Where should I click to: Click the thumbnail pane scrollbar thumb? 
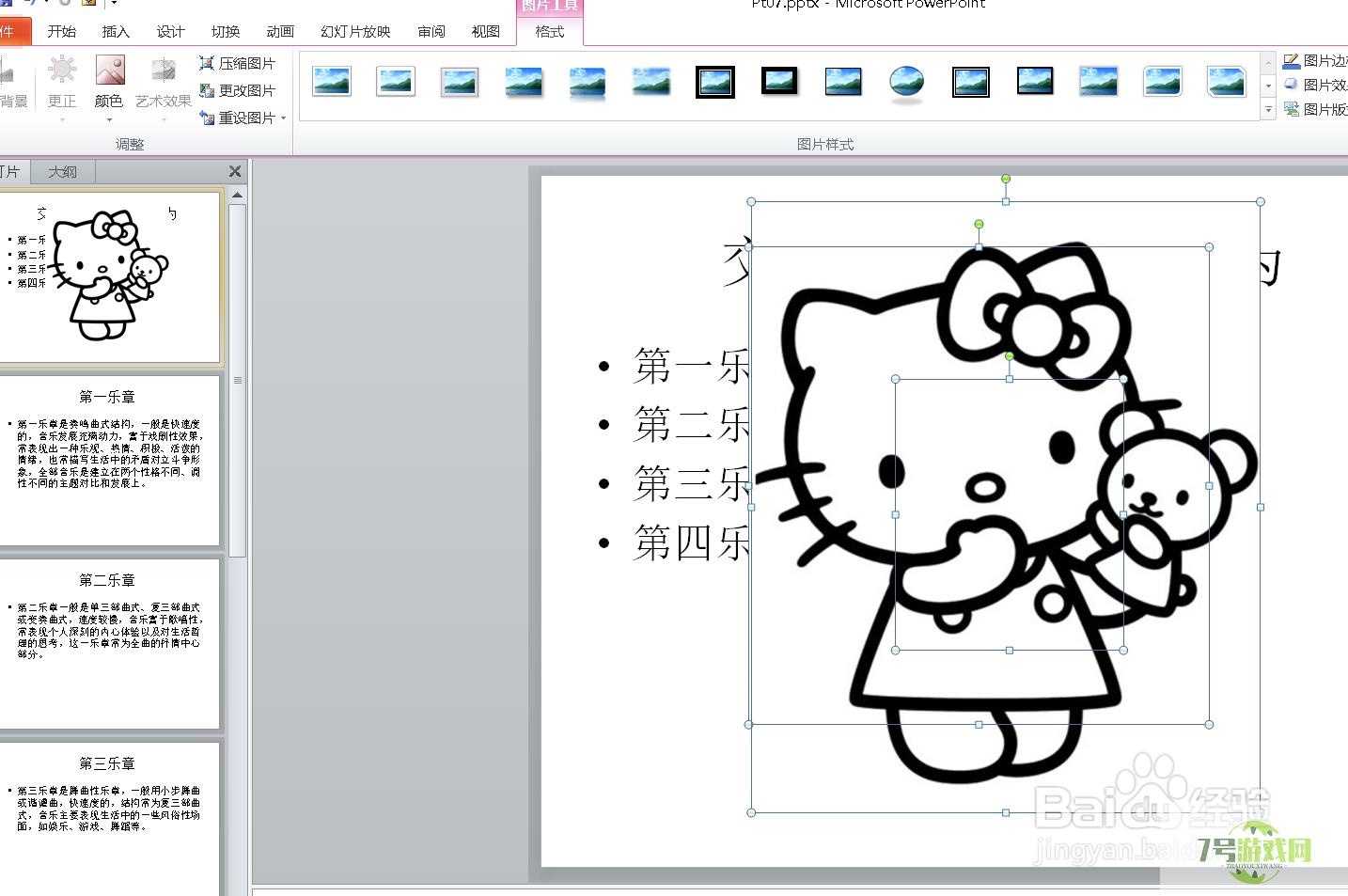[x=237, y=380]
